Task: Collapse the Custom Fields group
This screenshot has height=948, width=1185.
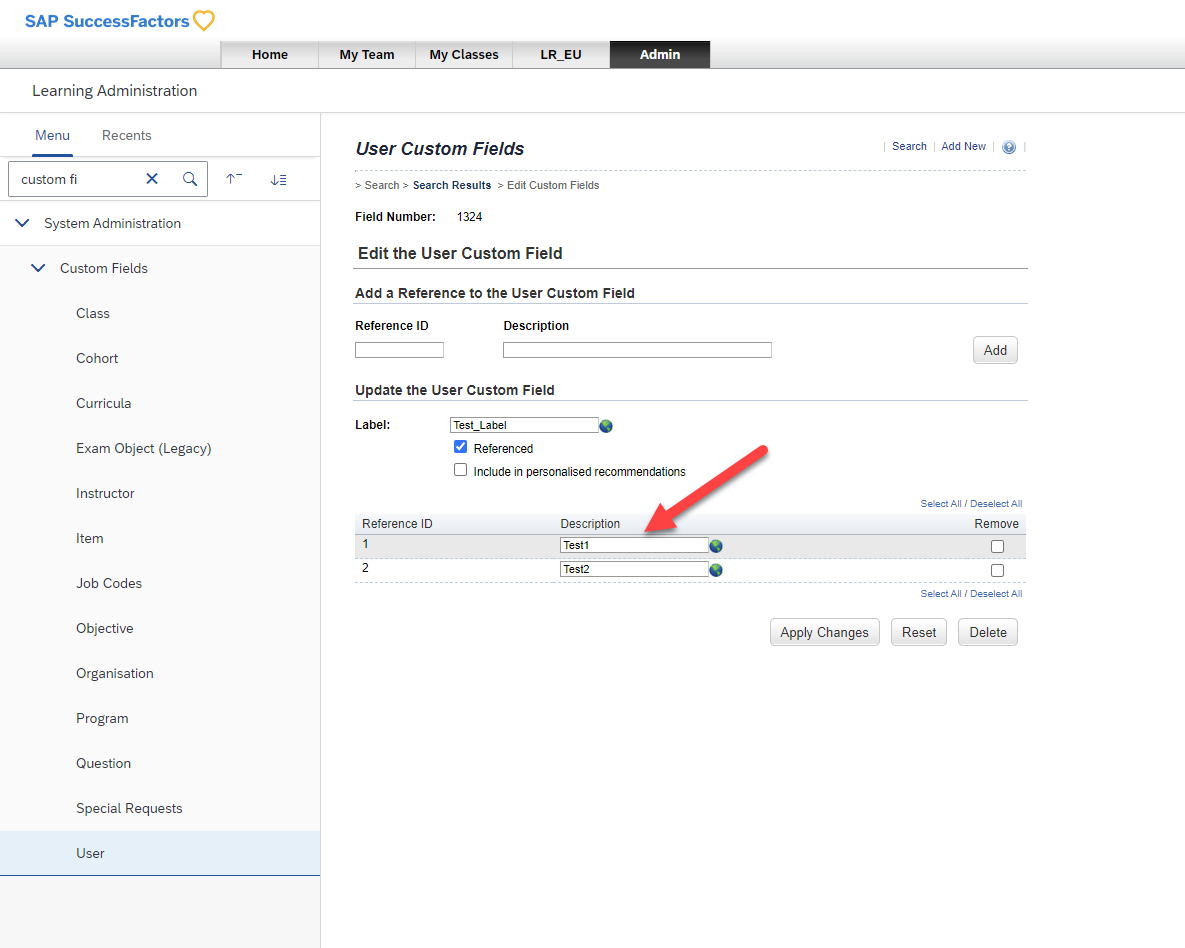Action: tap(38, 268)
